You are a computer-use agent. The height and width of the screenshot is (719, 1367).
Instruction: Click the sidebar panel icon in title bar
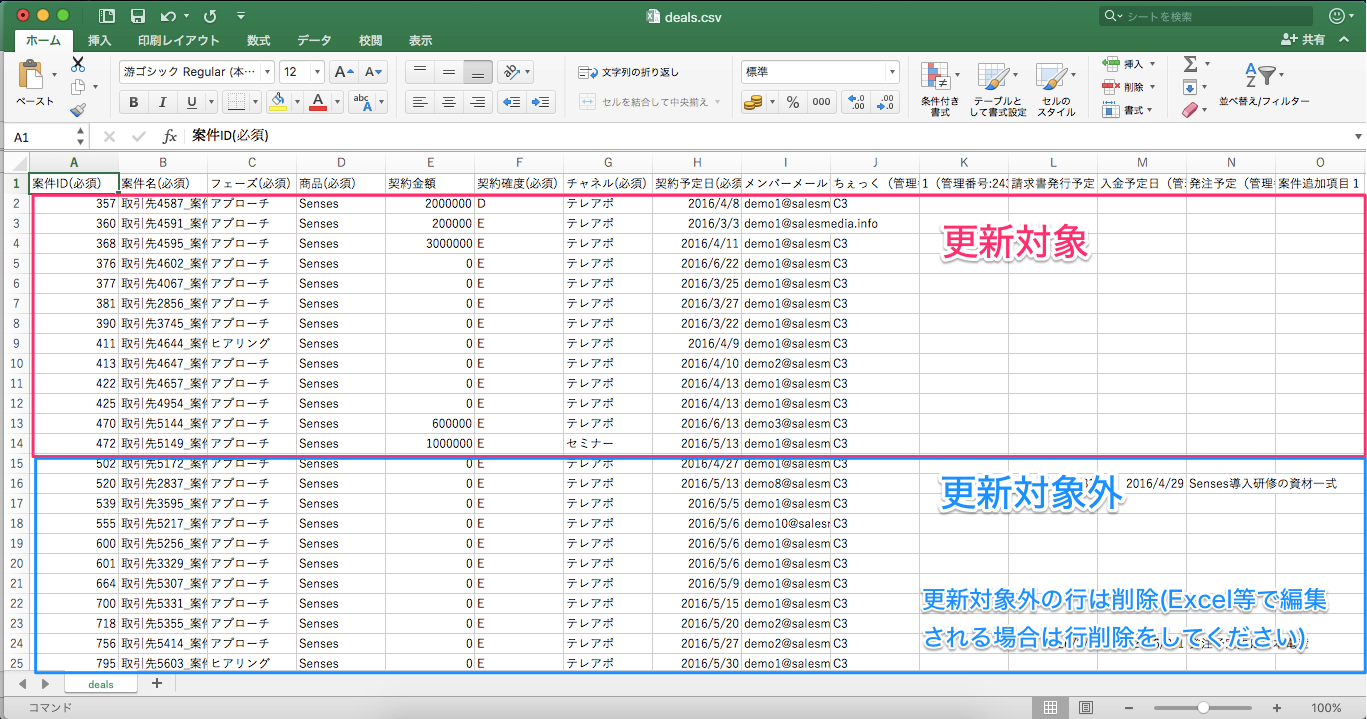(x=107, y=16)
